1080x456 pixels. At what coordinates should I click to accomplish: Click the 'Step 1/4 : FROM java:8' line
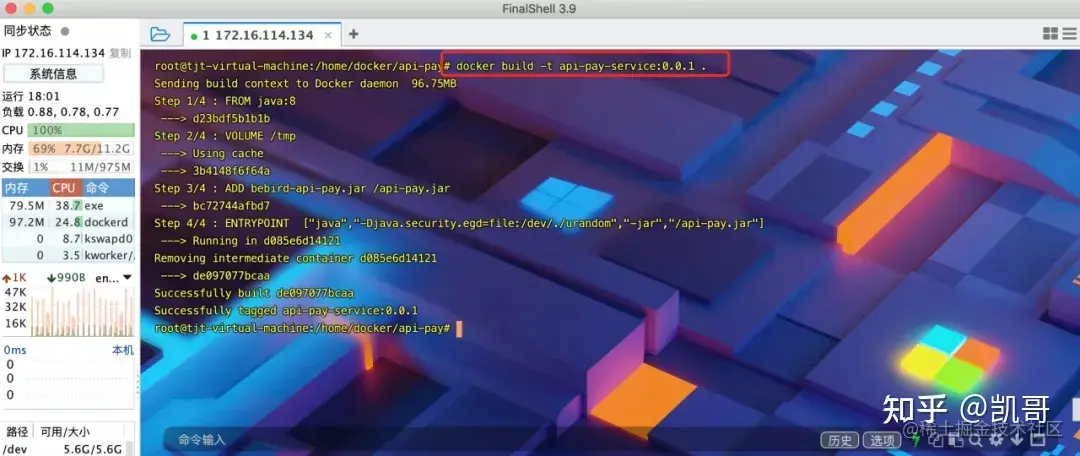click(x=225, y=101)
